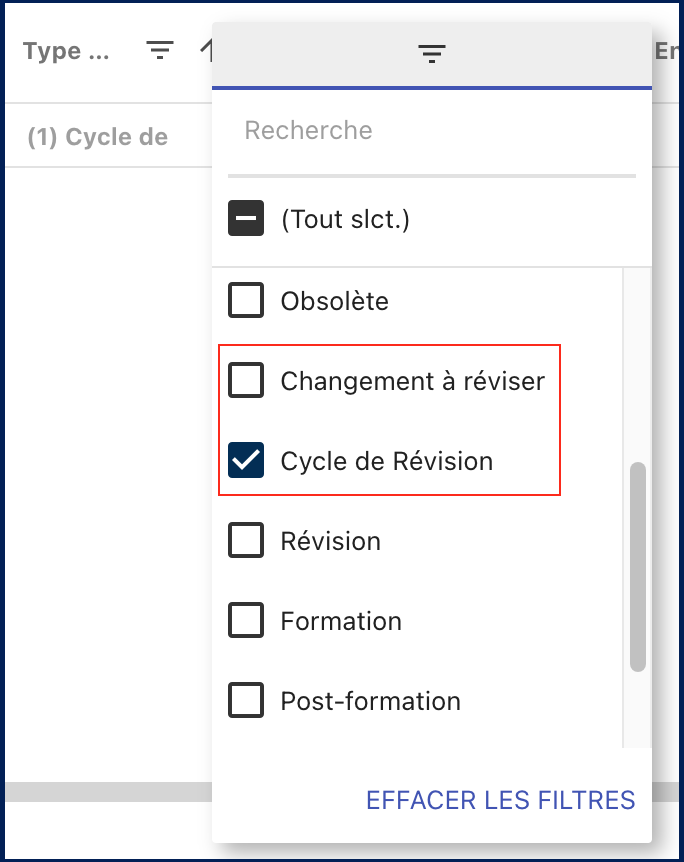Select the Formation checkbox
Image resolution: width=684 pixels, height=862 pixels.
click(x=246, y=621)
